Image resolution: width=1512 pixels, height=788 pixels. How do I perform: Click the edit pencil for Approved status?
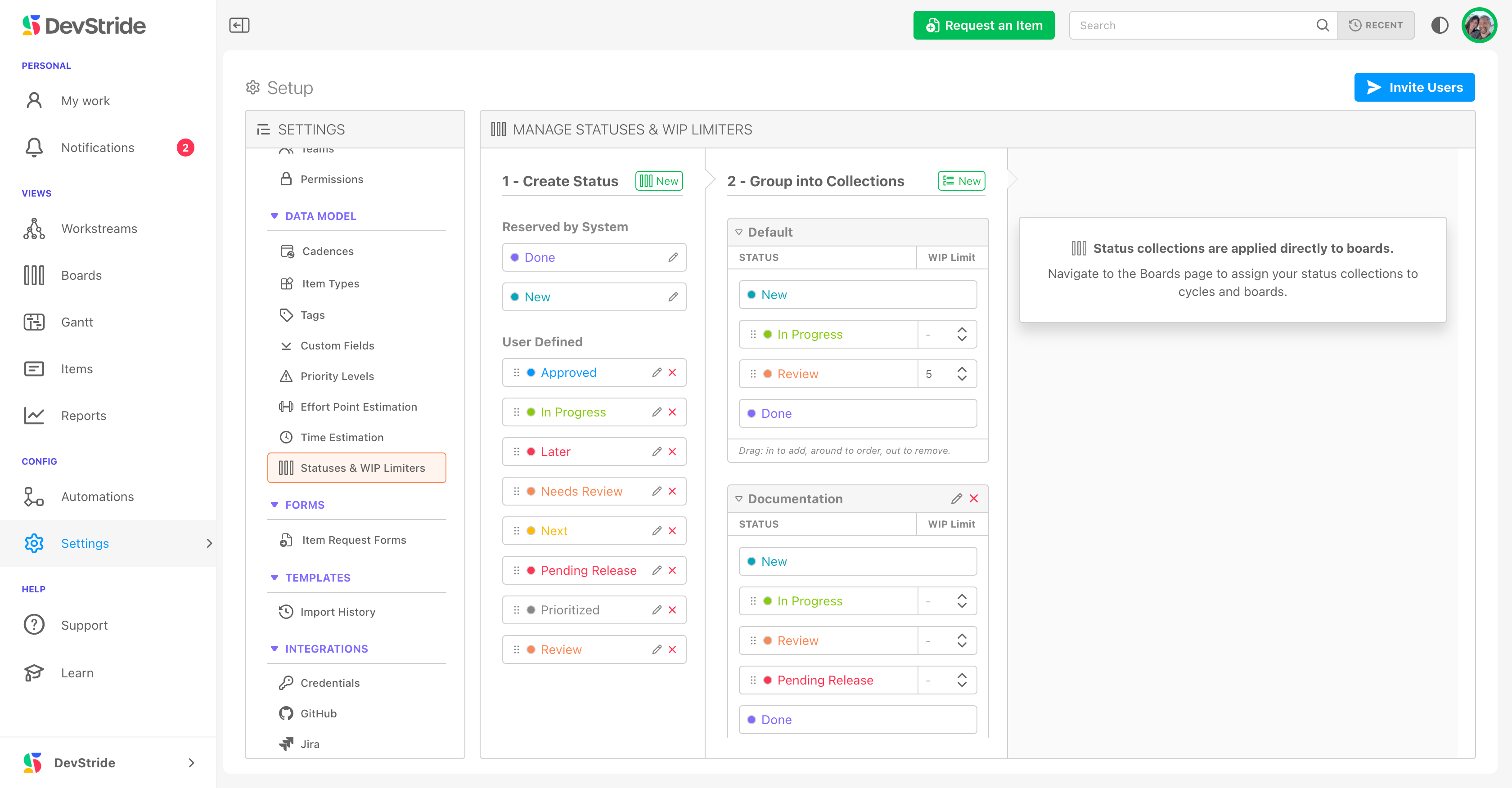(657, 372)
